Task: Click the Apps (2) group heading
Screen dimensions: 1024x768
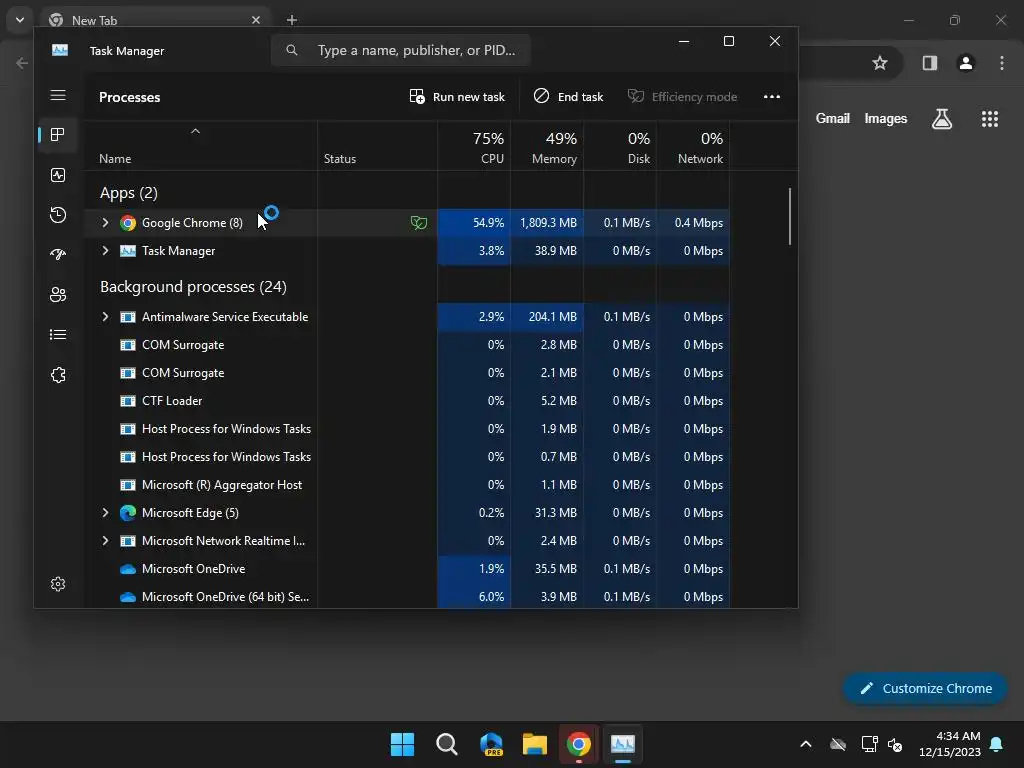Action: [129, 193]
